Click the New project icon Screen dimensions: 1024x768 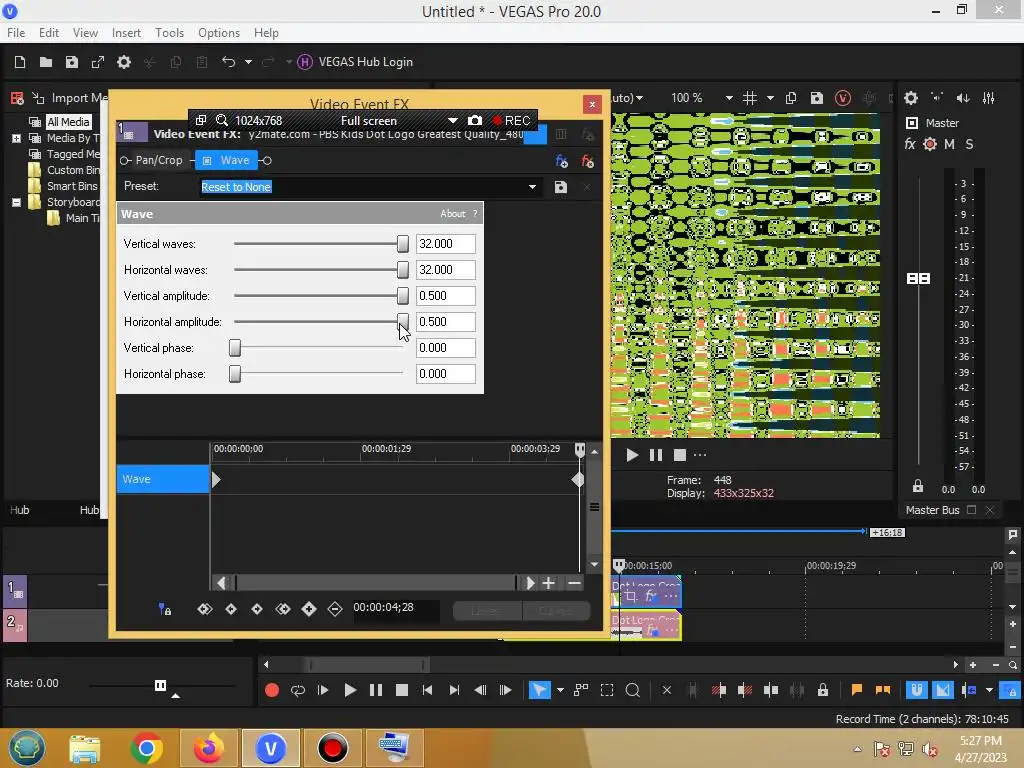(x=20, y=62)
